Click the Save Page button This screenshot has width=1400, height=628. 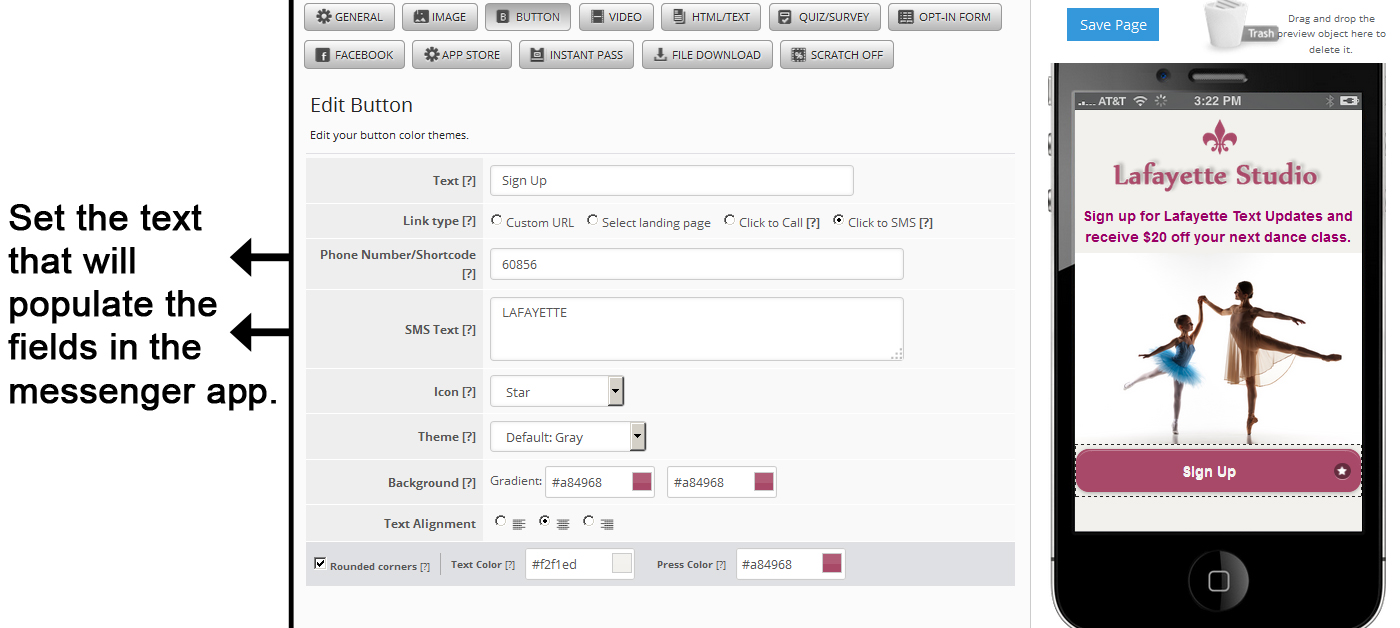pos(1113,25)
